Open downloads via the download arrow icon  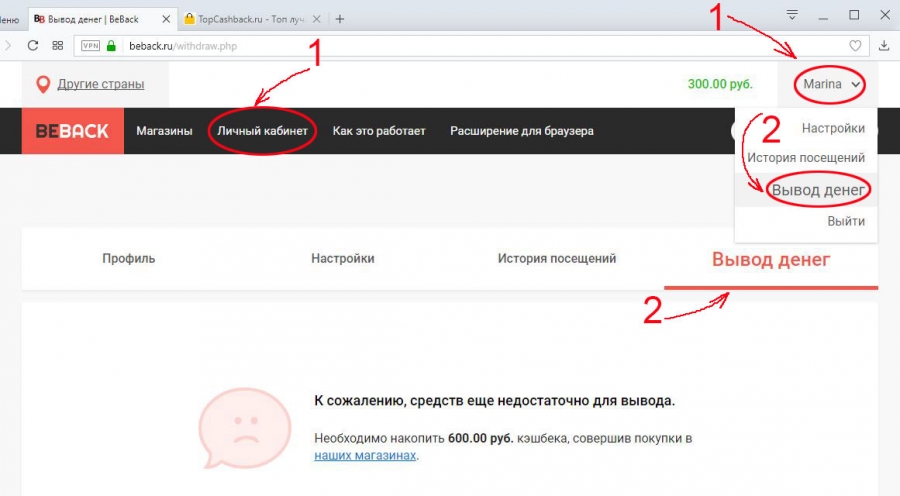(x=884, y=46)
